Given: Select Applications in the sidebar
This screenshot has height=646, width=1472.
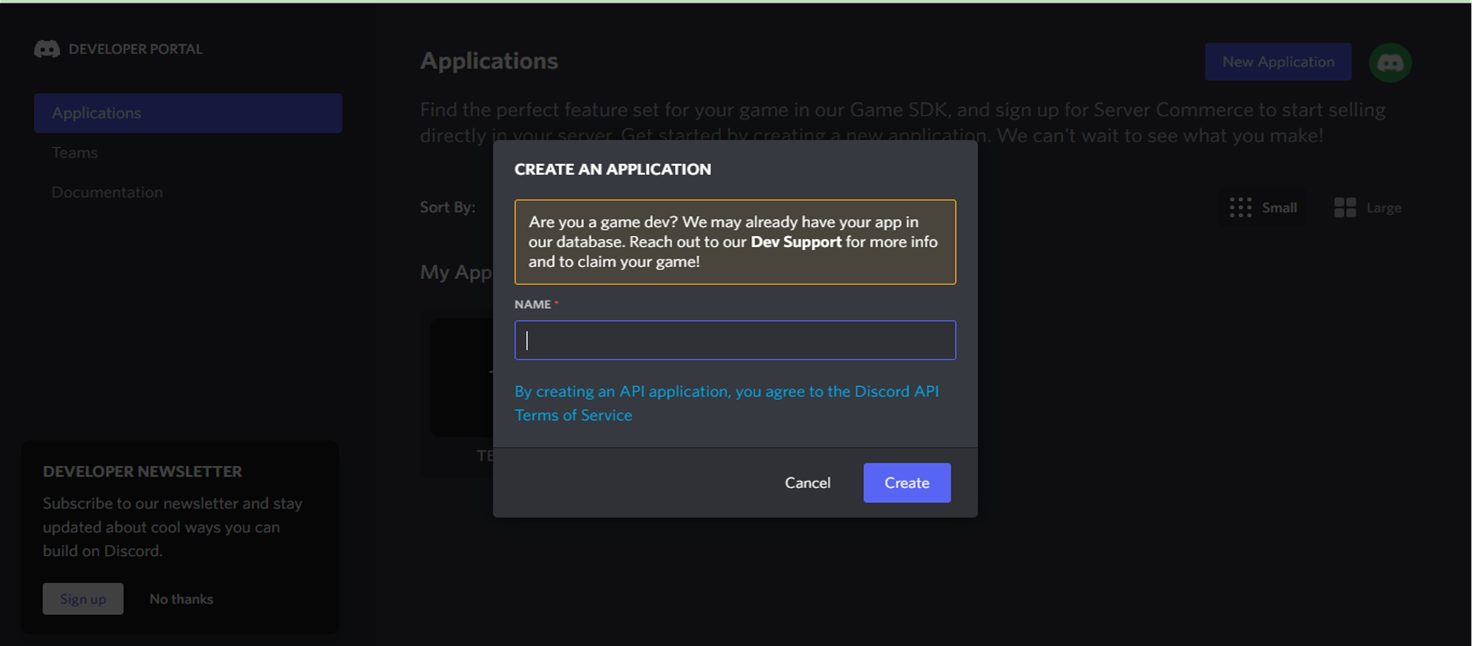Looking at the screenshot, I should click(x=188, y=113).
